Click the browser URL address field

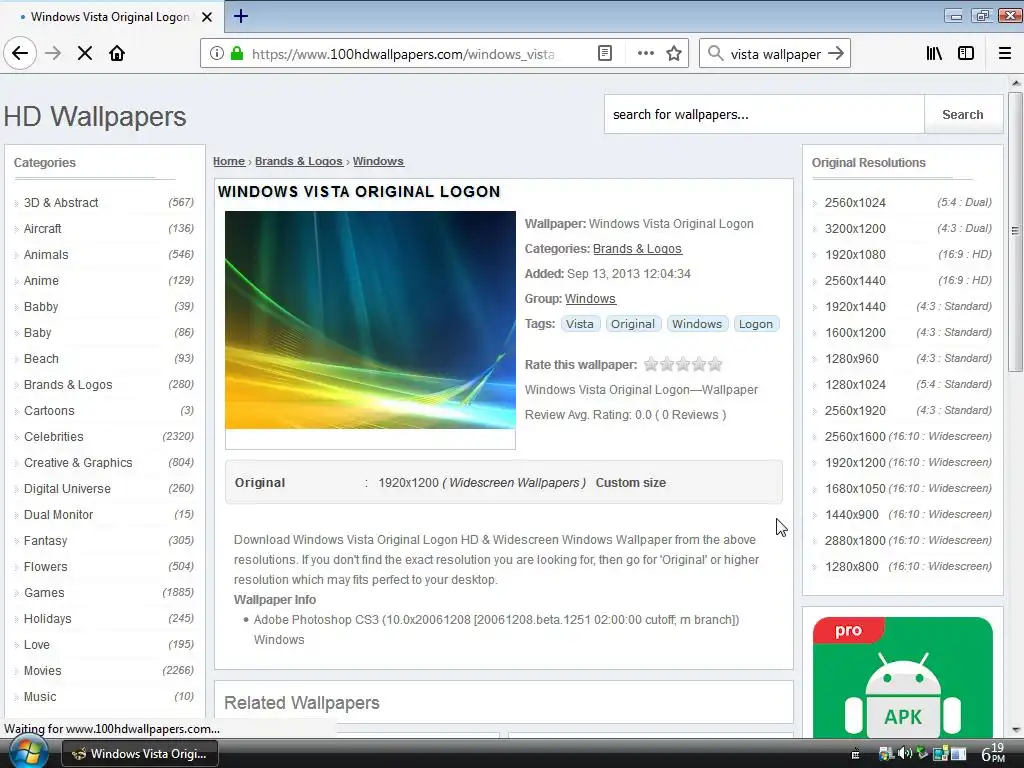[x=403, y=54]
